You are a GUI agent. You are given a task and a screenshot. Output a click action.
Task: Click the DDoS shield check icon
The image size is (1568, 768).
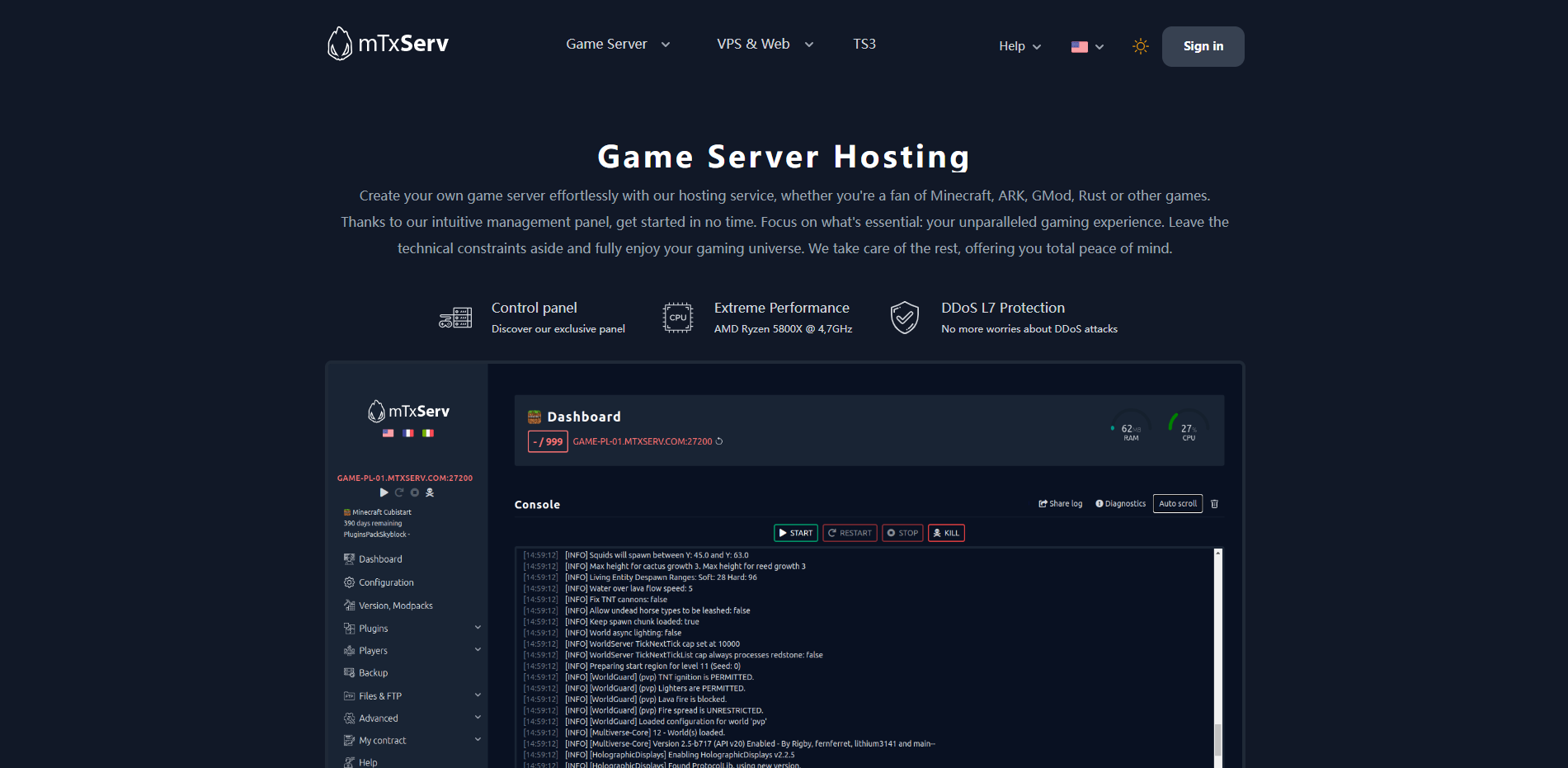(x=905, y=318)
